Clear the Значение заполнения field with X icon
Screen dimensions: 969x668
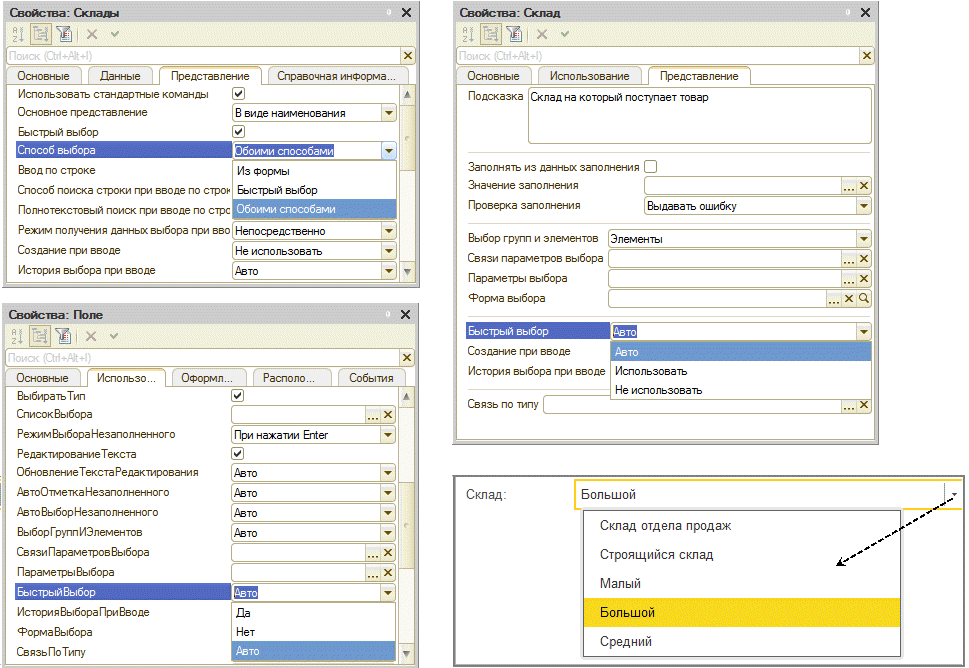(x=864, y=186)
